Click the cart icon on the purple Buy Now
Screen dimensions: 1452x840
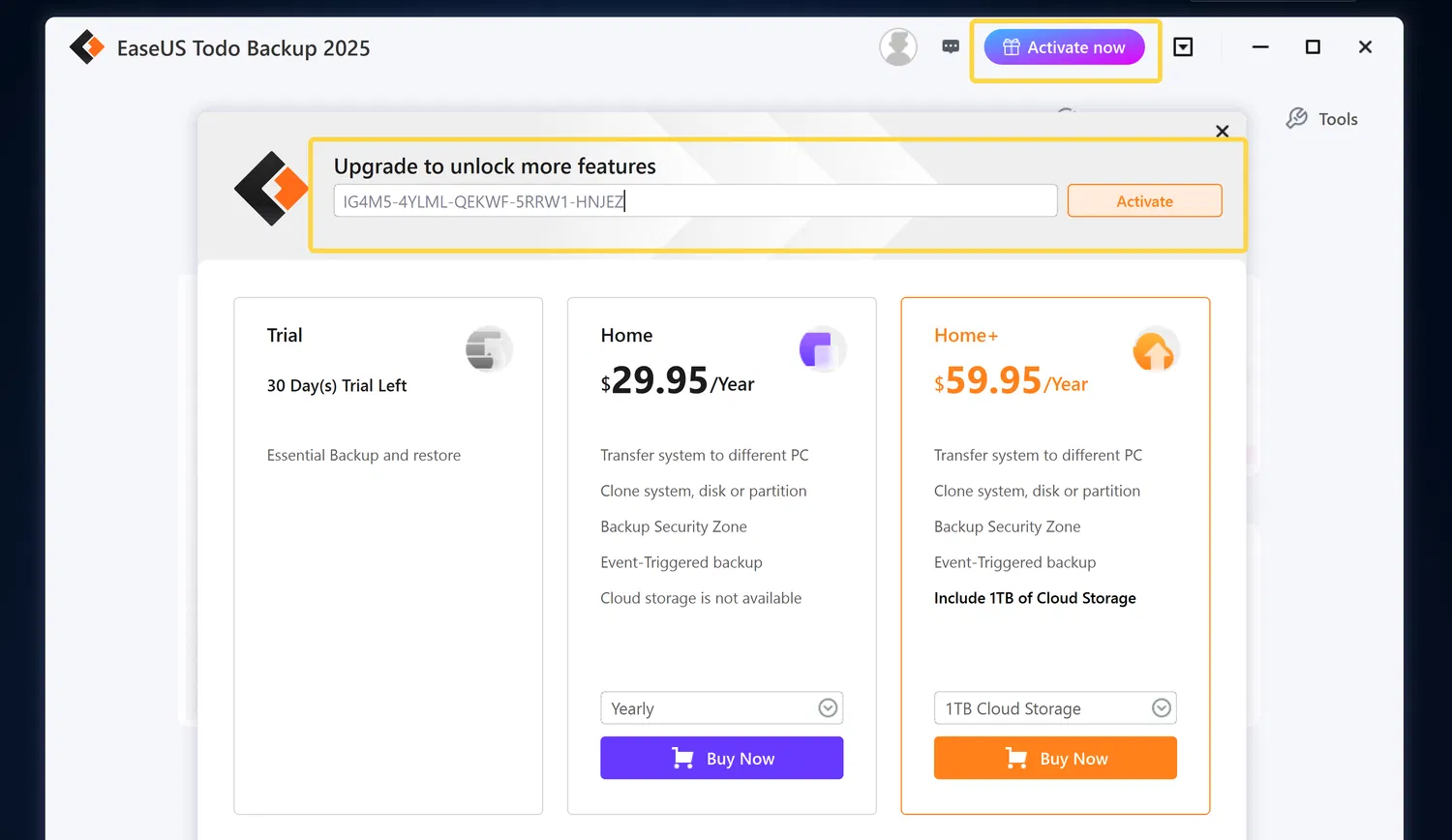(x=685, y=758)
